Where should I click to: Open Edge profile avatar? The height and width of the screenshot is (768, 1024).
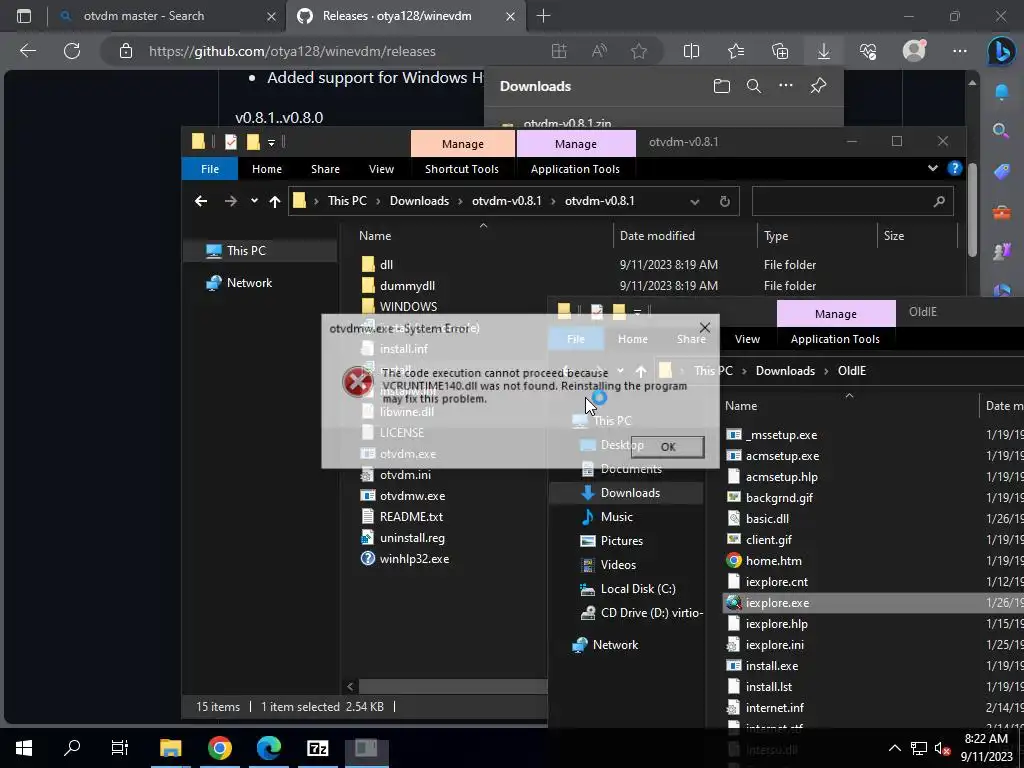[914, 51]
